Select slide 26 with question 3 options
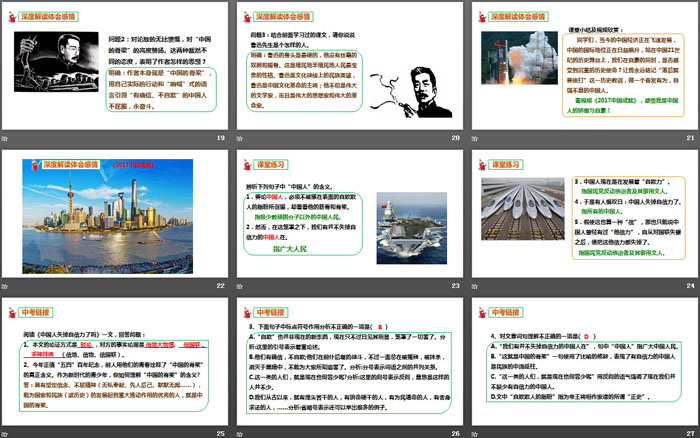 tap(350, 361)
